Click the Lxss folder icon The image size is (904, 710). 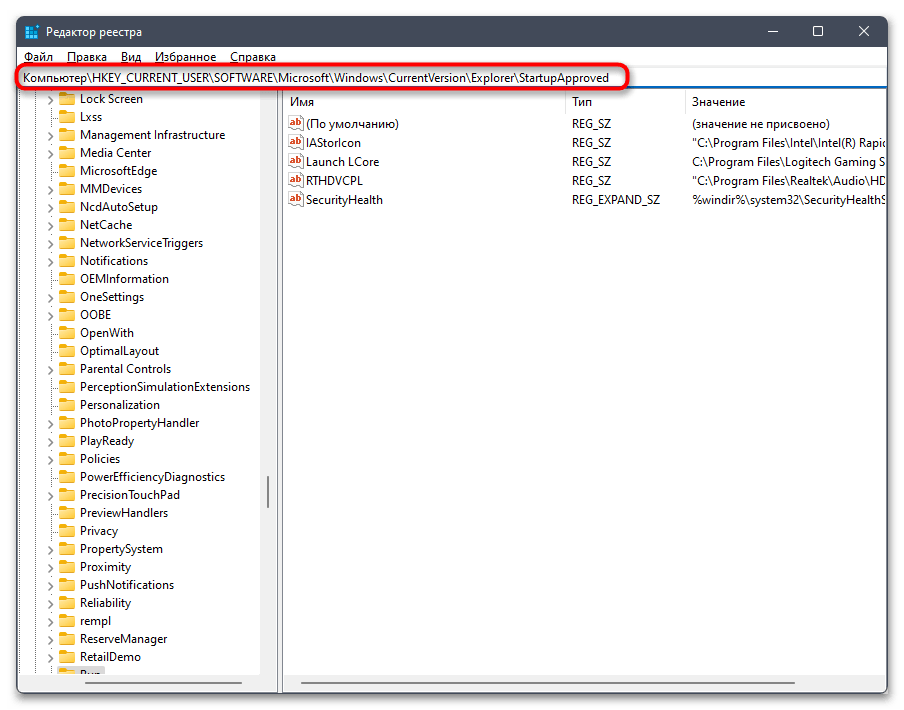(x=67, y=116)
